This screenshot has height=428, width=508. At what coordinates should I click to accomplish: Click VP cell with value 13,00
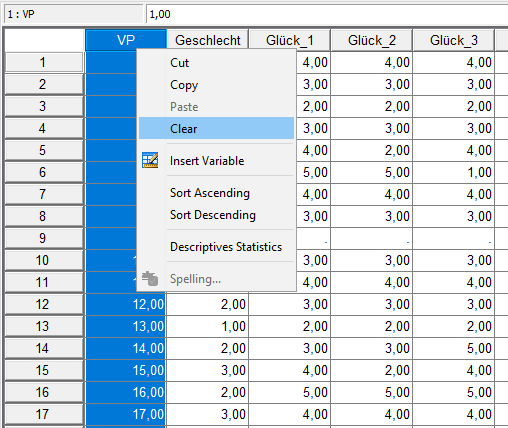pyautogui.click(x=126, y=326)
